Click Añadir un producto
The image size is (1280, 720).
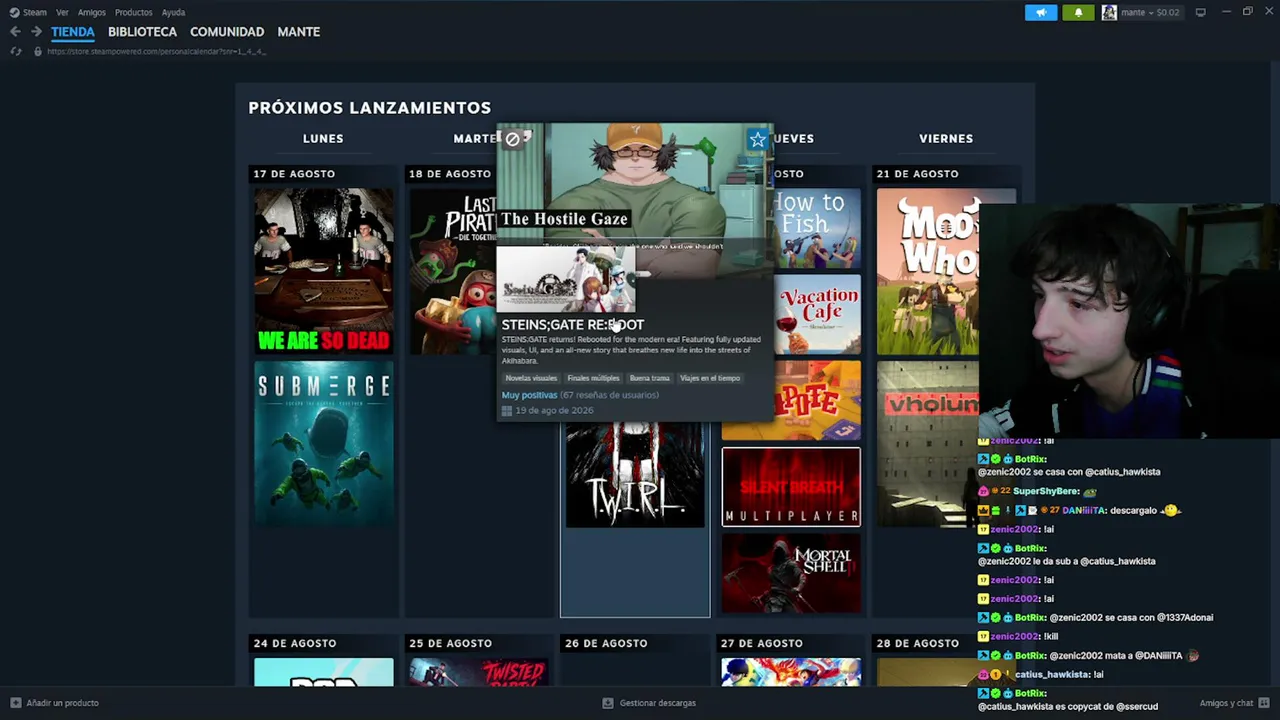[62, 703]
